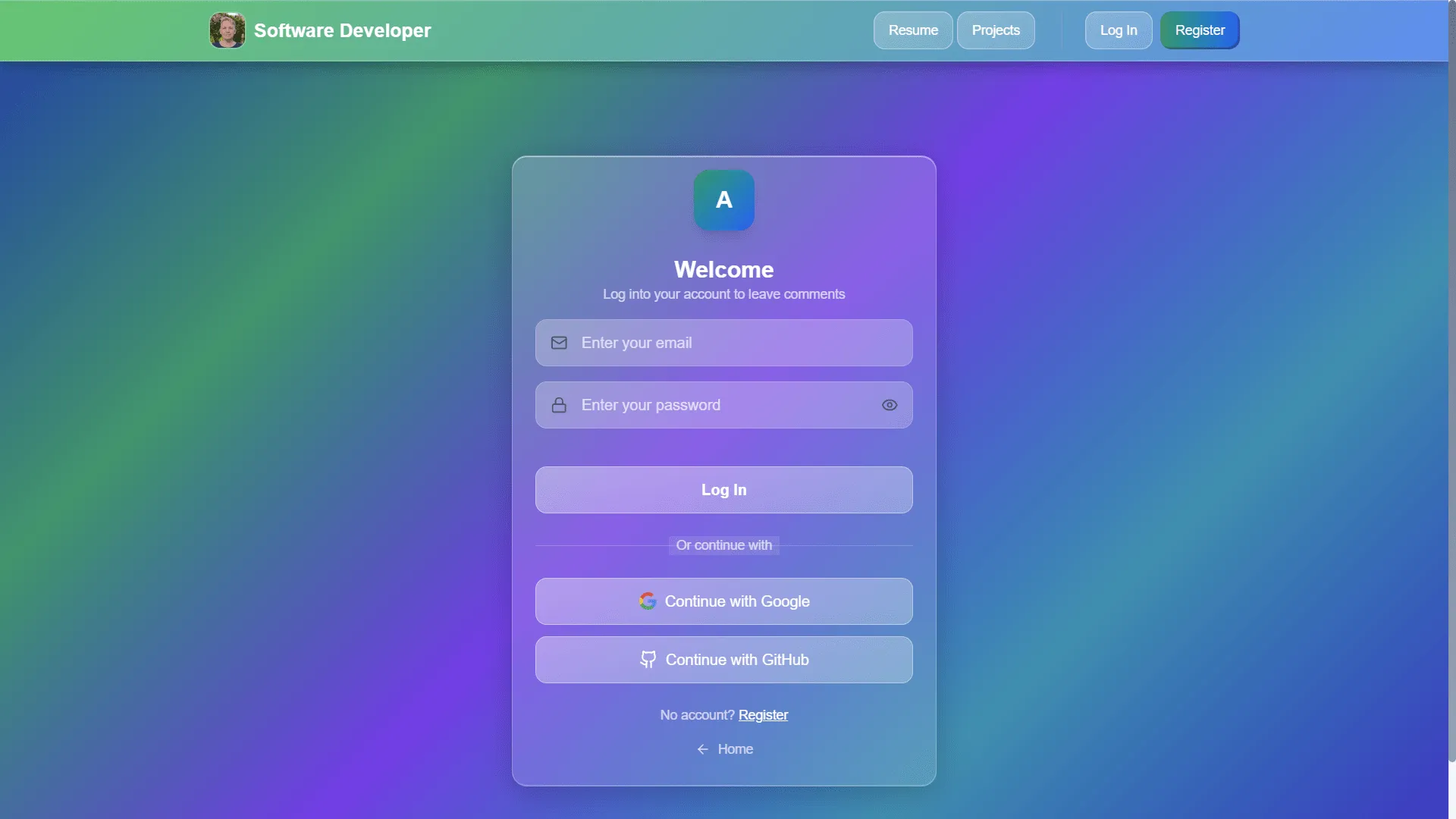Click the left arrow beside Home
The image size is (1456, 819).
click(702, 749)
